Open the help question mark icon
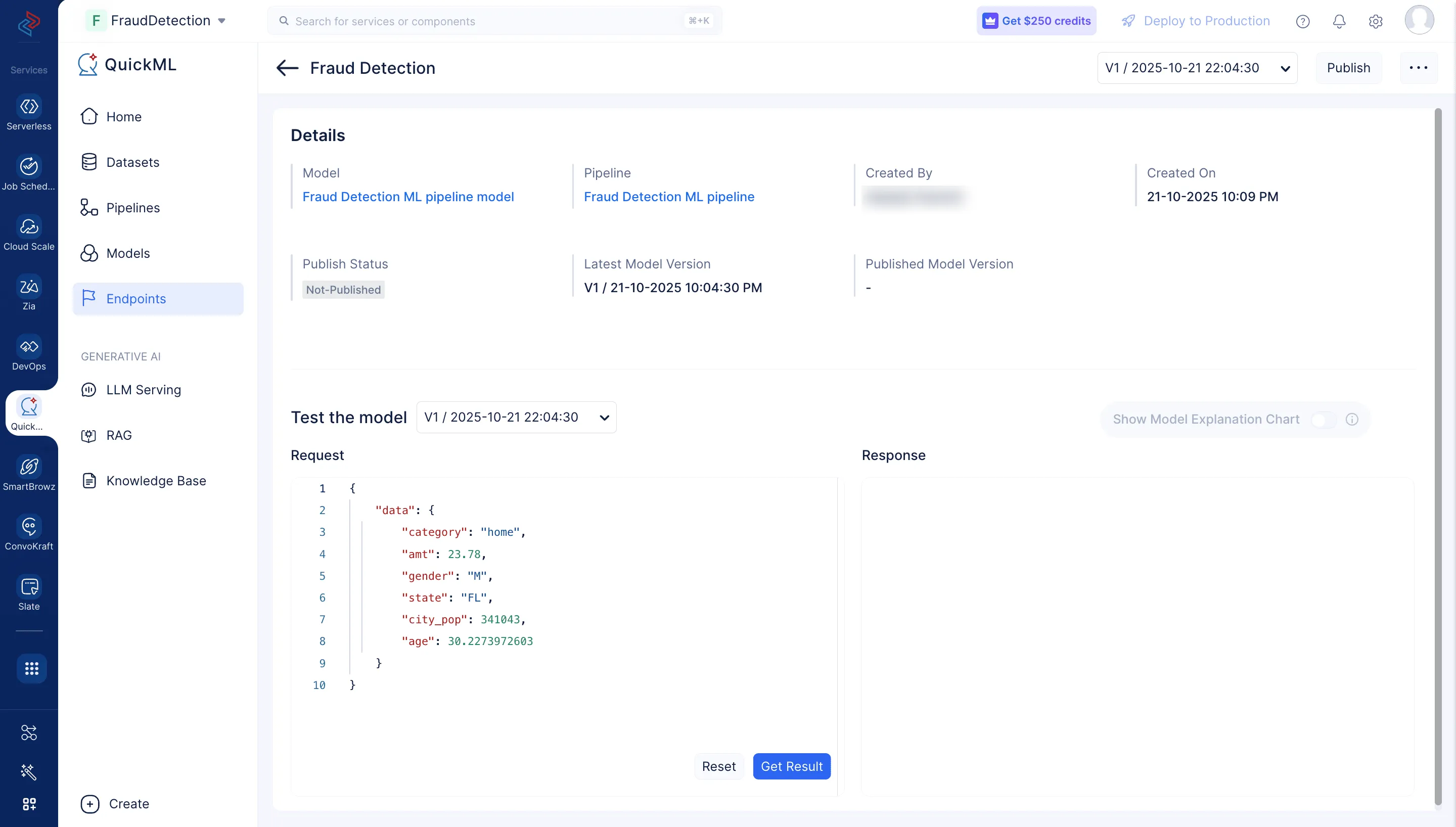Screen dimensions: 1456x827 (x=1303, y=22)
